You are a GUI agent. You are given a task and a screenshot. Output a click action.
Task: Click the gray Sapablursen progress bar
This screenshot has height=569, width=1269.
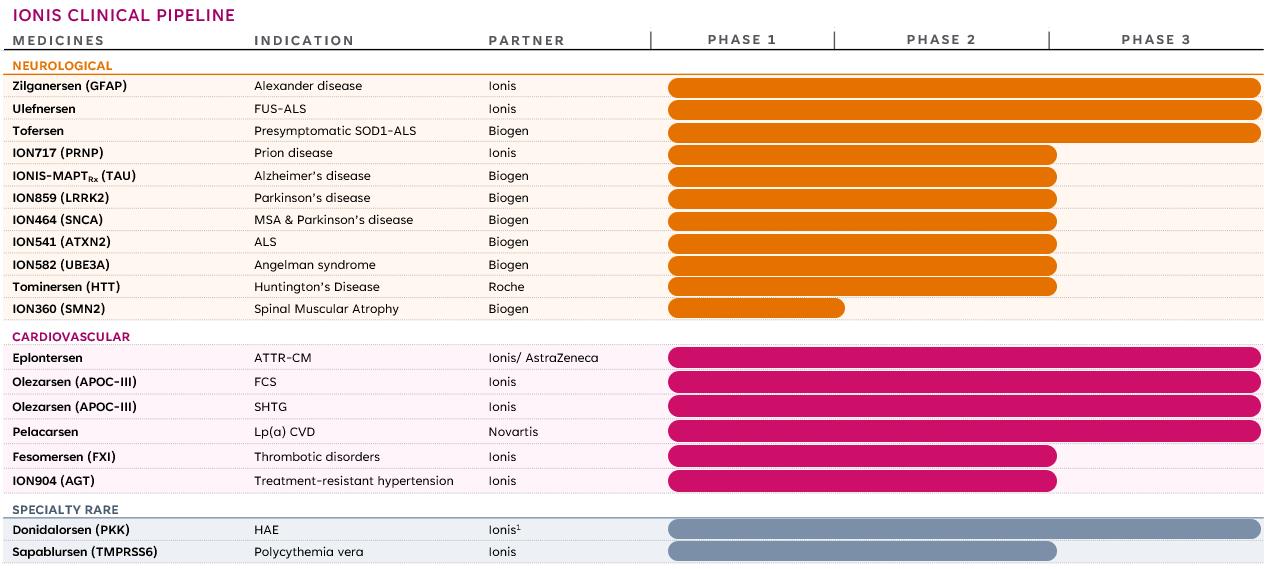pos(862,551)
